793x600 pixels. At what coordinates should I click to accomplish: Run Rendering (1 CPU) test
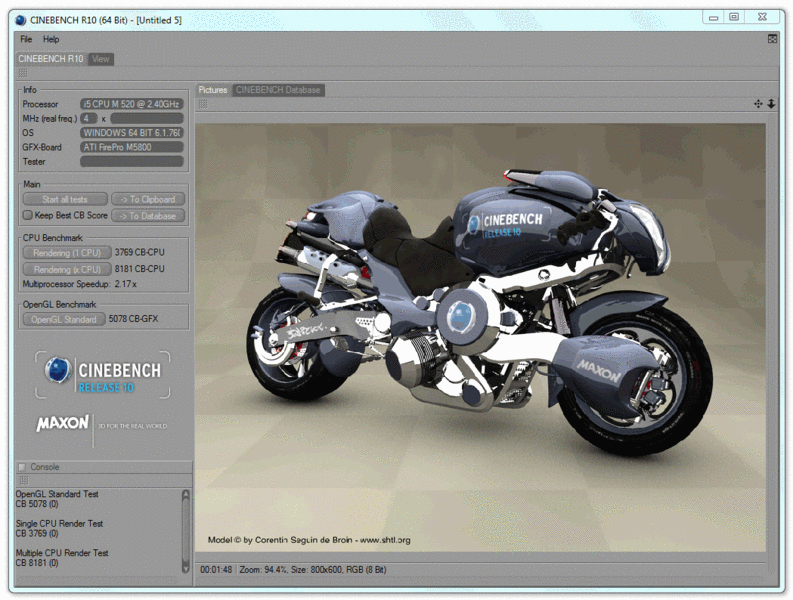pyautogui.click(x=66, y=252)
